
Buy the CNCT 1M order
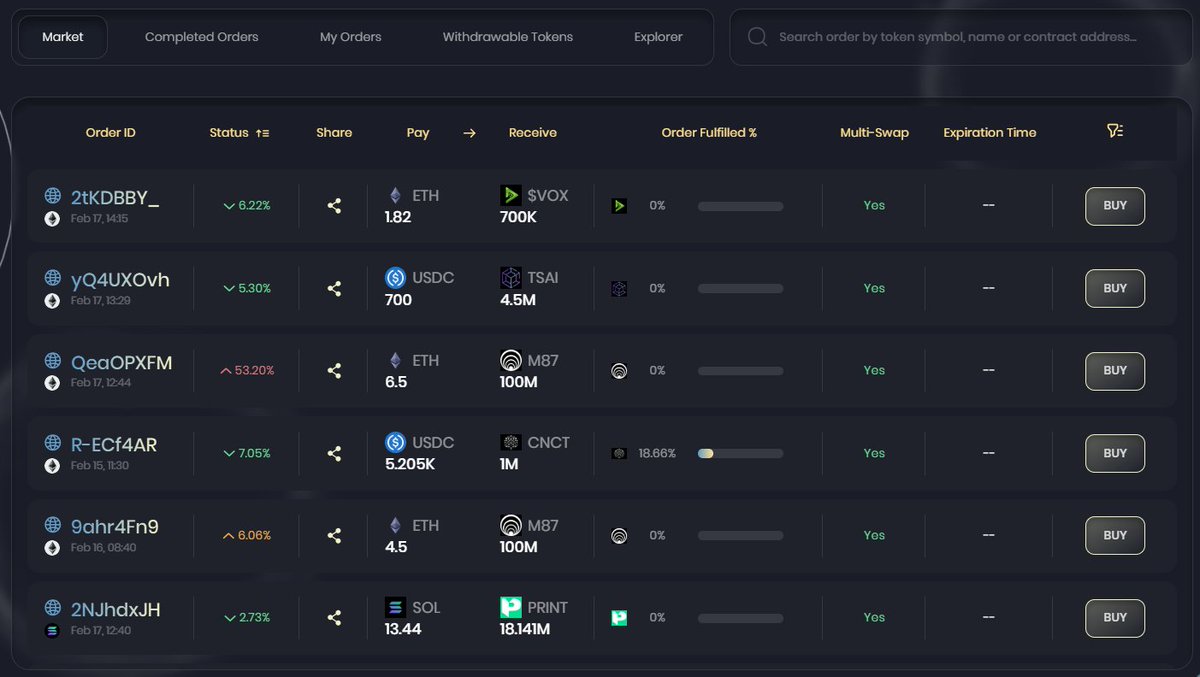click(1115, 453)
